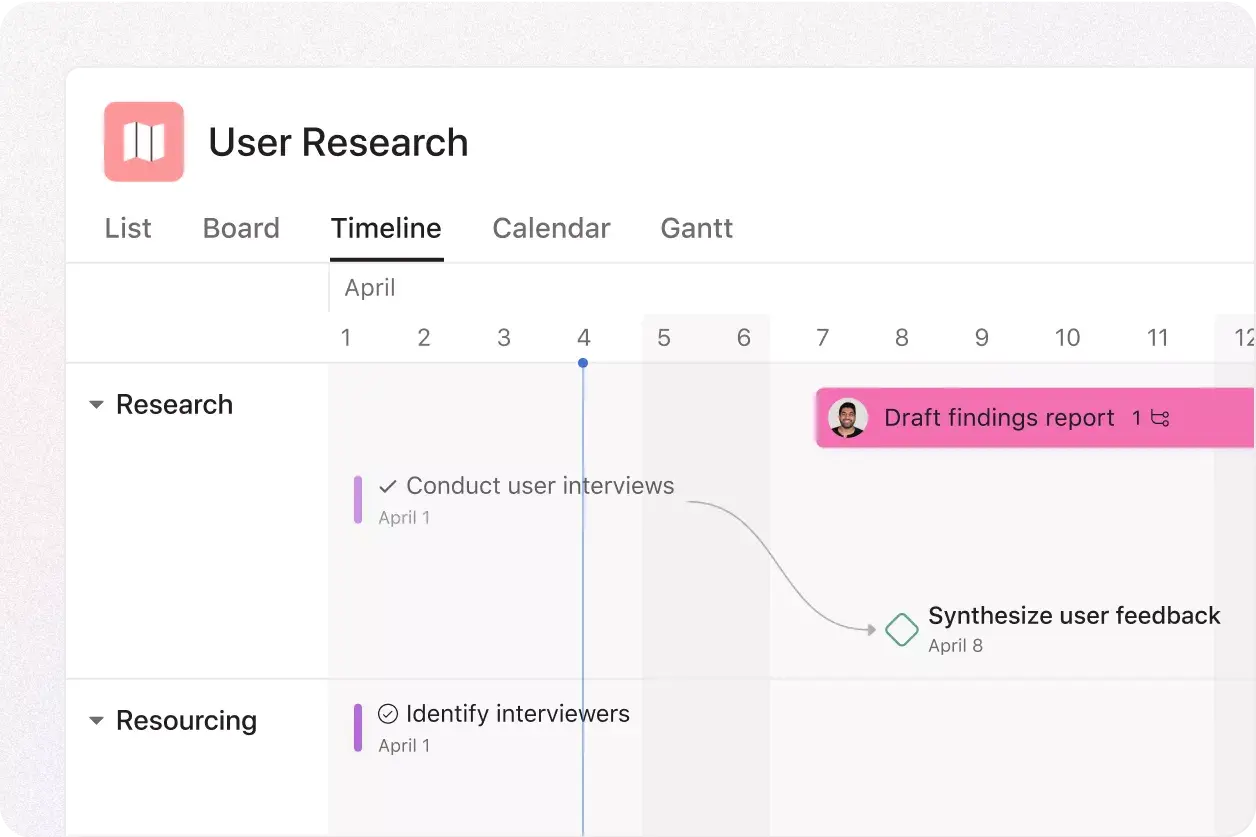Open the Draft findings report task
The height and width of the screenshot is (837, 1256).
1000,418
